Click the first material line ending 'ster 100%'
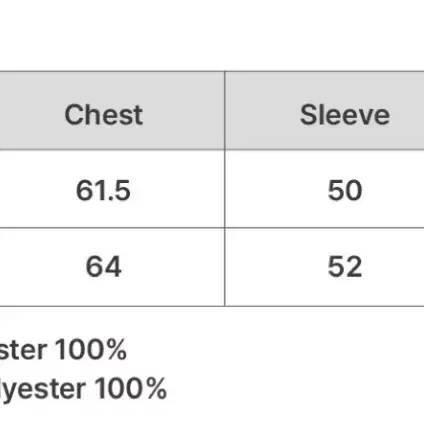The width and height of the screenshot is (424, 424). click(x=63, y=349)
